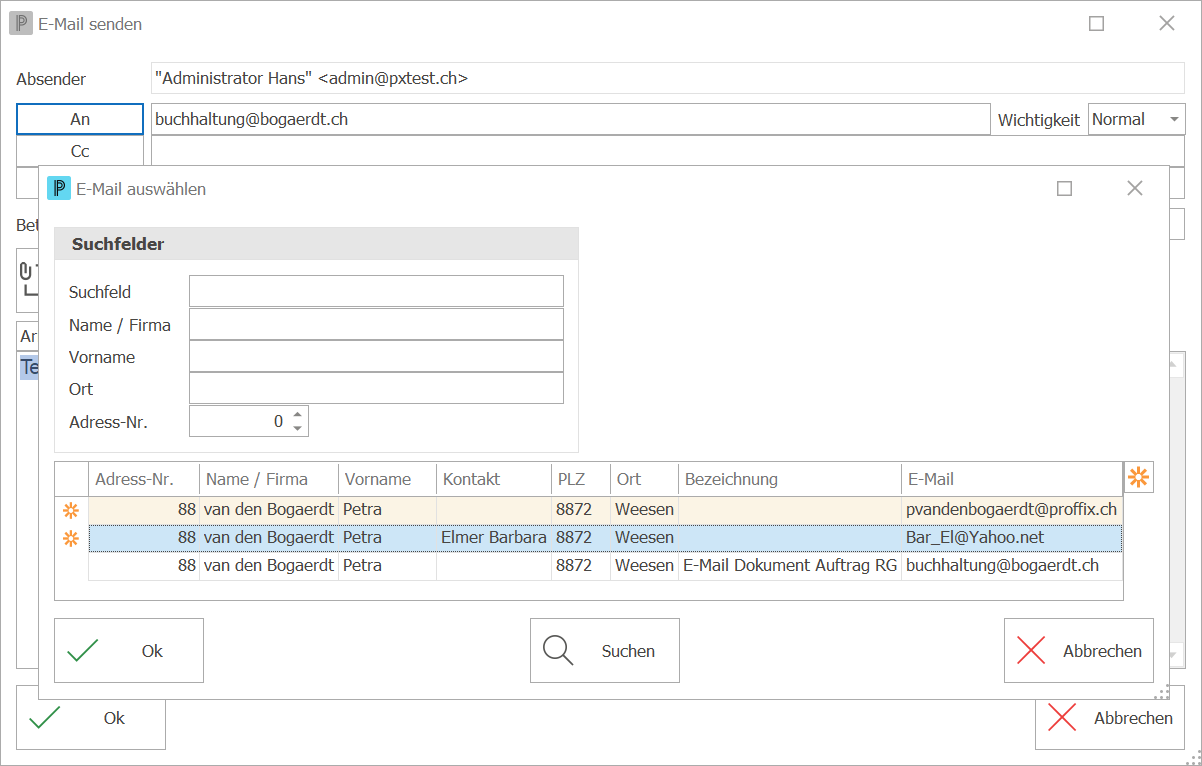Focus the Ort input field
The width and height of the screenshot is (1202, 766).
(x=376, y=388)
